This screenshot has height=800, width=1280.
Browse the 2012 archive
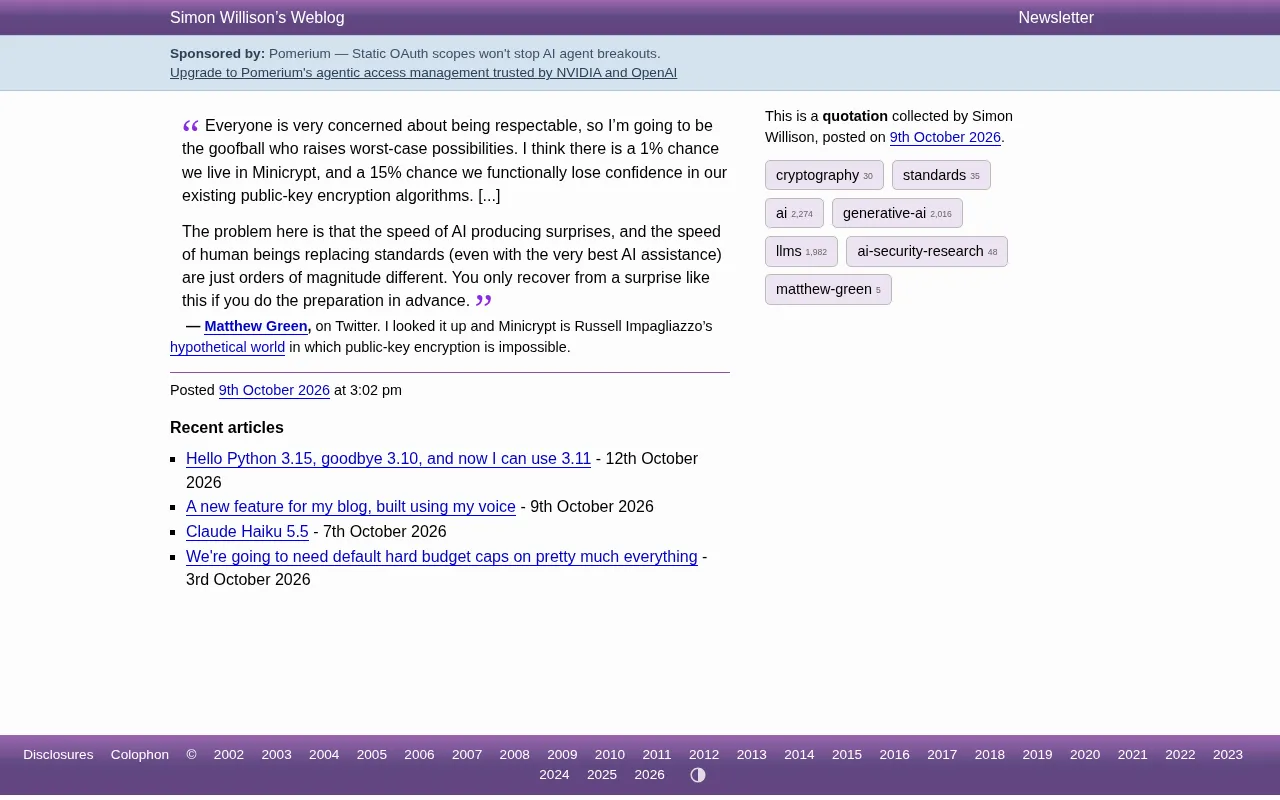pyautogui.click(x=704, y=755)
